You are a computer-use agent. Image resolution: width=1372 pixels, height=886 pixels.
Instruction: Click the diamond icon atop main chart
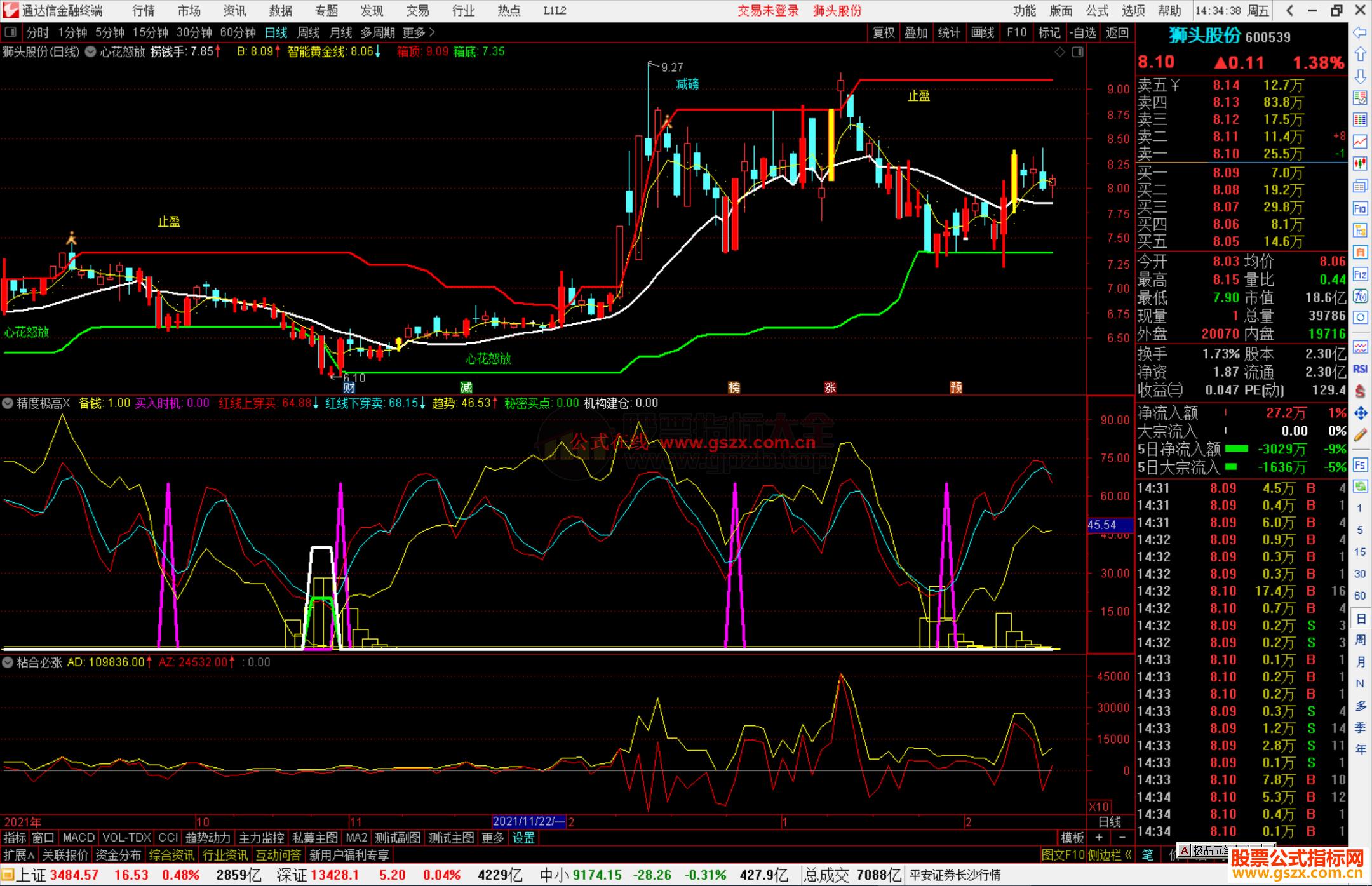coord(1059,52)
